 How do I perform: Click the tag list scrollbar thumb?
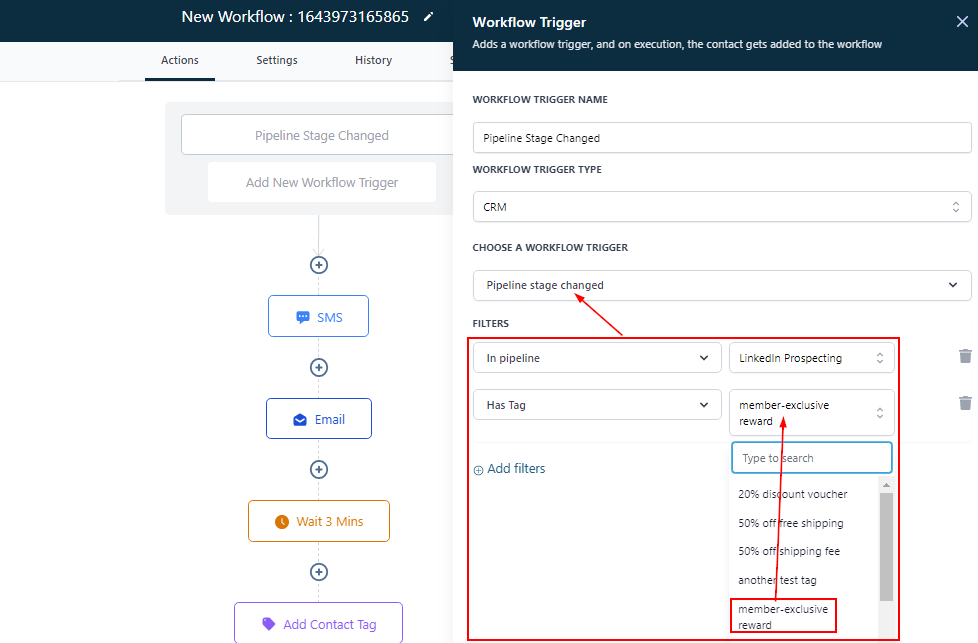(886, 546)
